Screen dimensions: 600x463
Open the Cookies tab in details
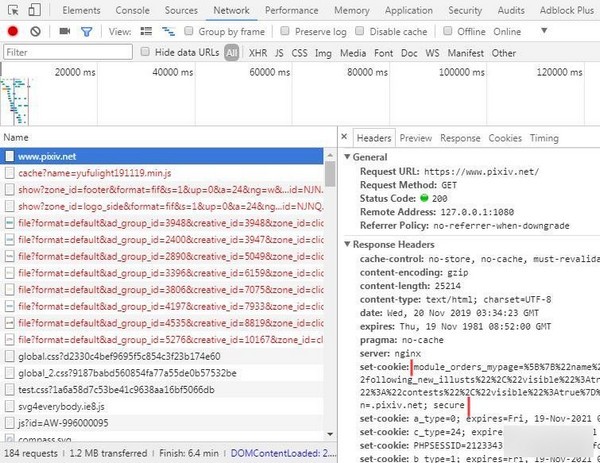[x=505, y=138]
